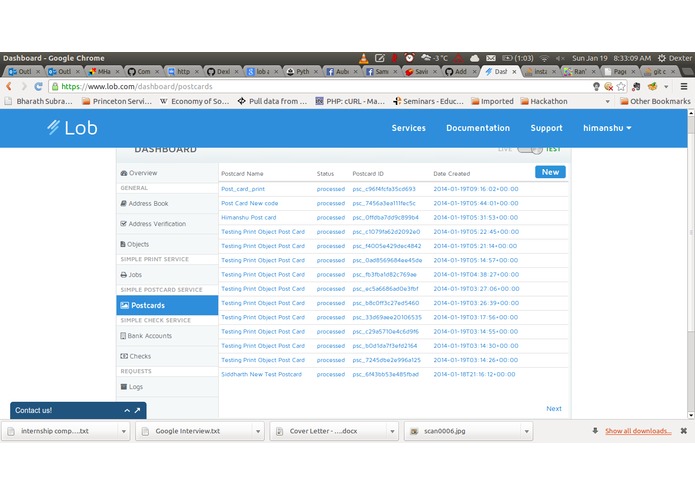Open the Post_card_print postcard
This screenshot has width=695, height=494.
pos(243,189)
